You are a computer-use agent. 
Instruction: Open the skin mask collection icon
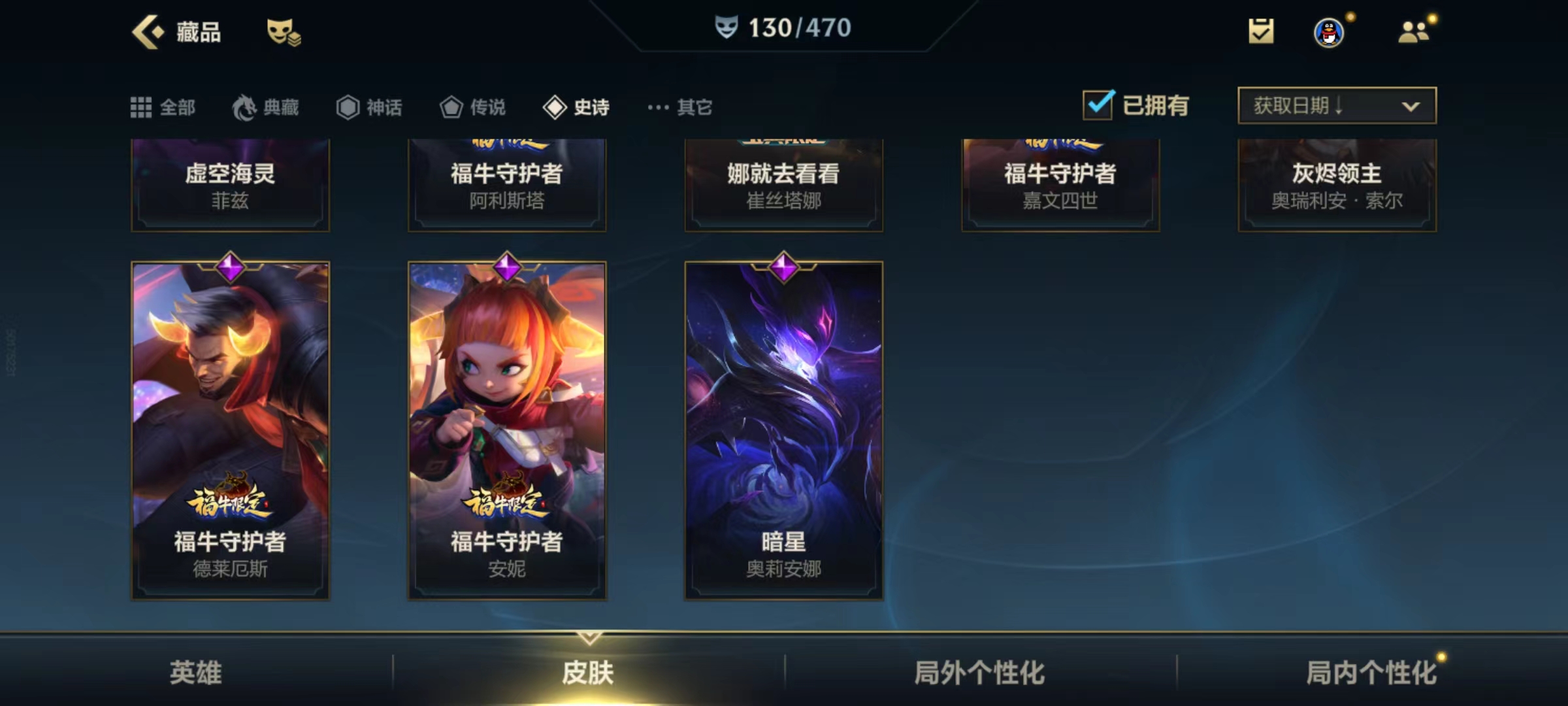tap(284, 32)
